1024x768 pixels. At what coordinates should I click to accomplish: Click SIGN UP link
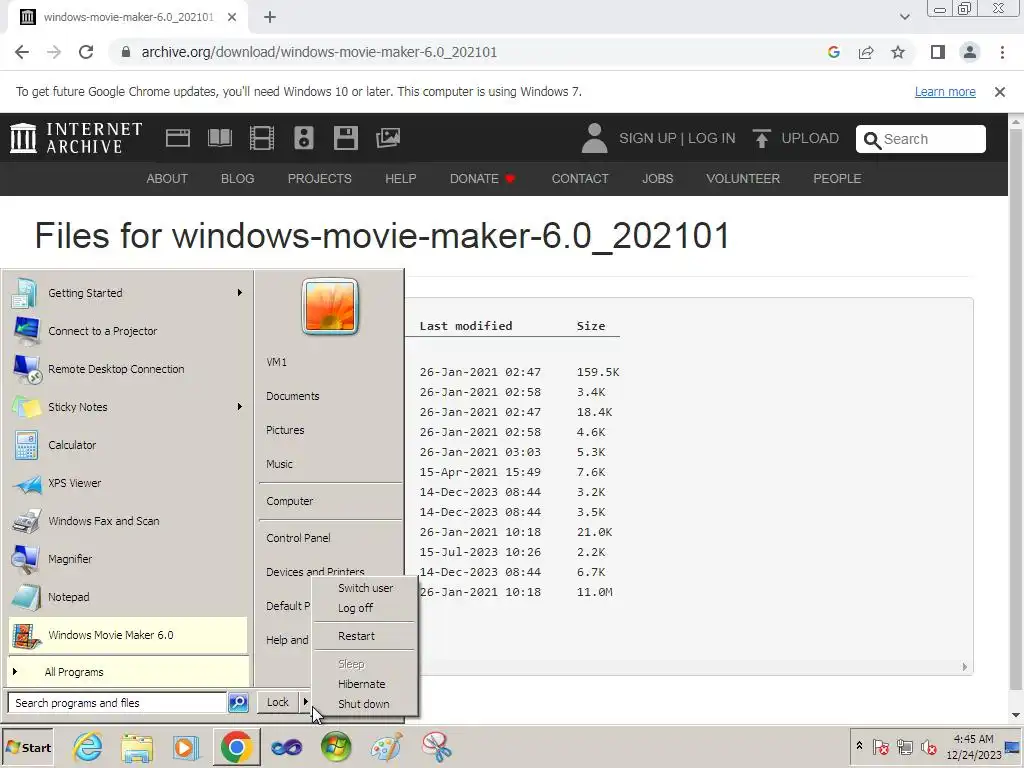pos(647,138)
